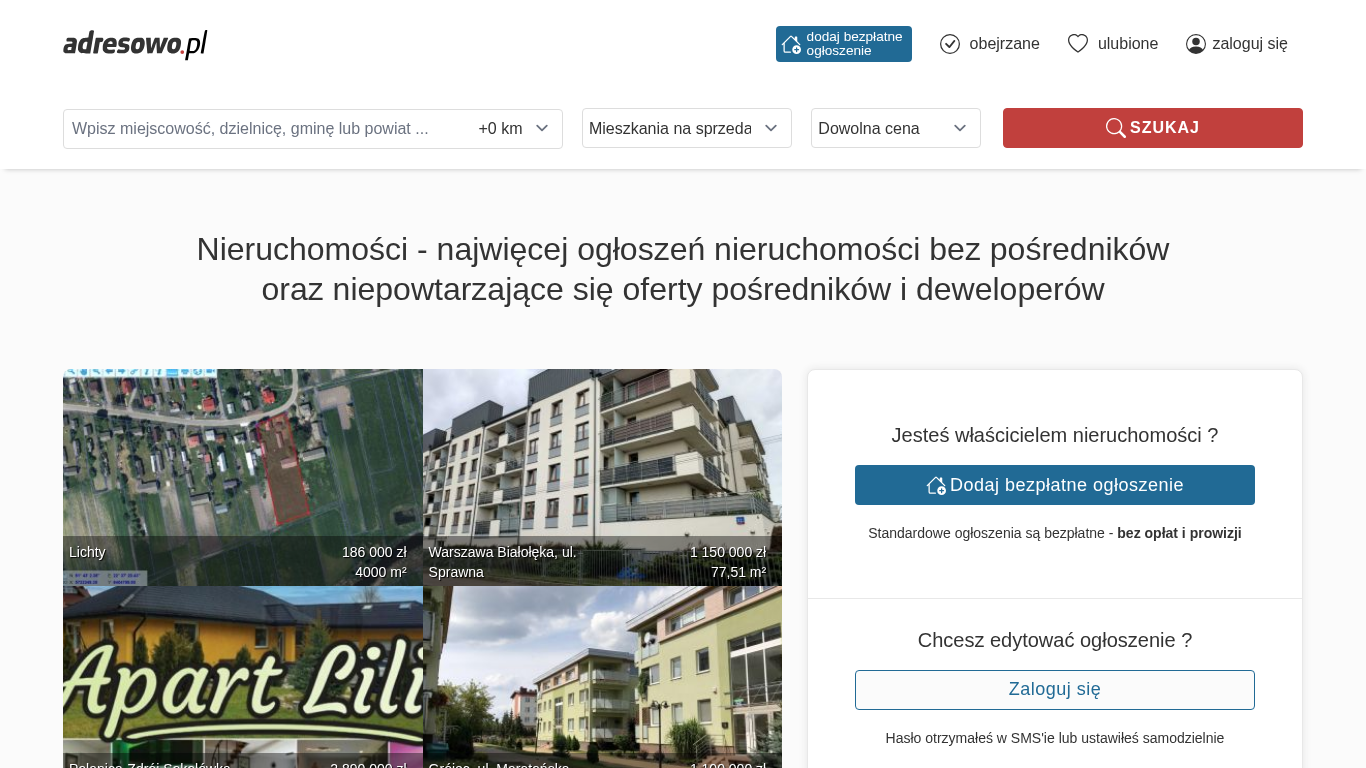Screen dimensions: 1366x768
Task: Expand the +0 km distance dropdown
Action: [x=514, y=128]
